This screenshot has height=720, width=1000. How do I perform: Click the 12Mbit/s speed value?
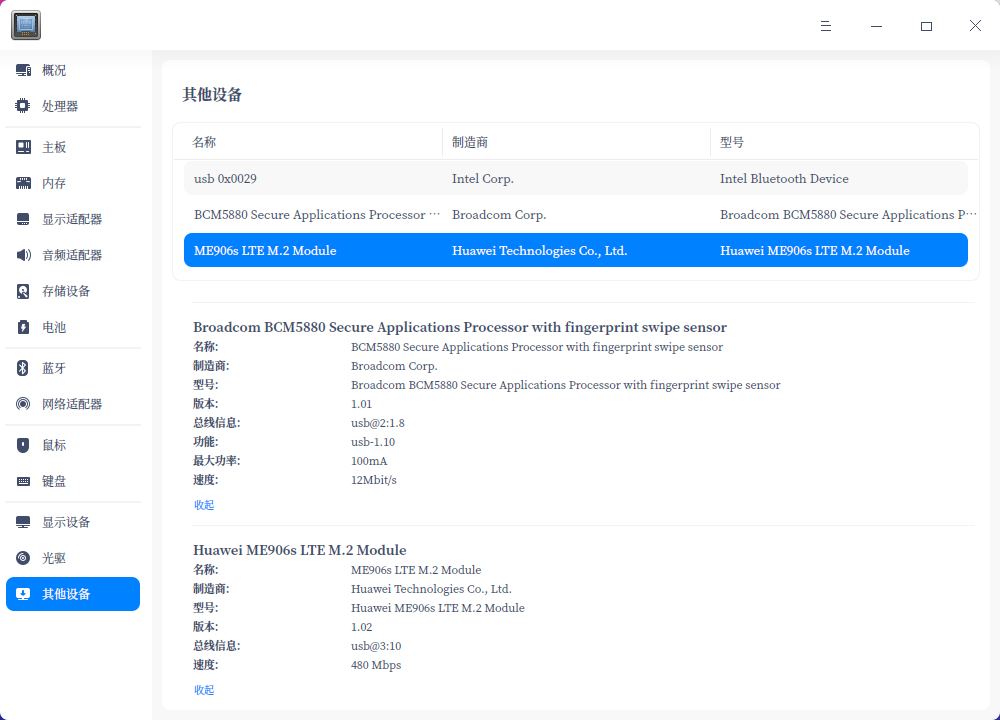tap(374, 480)
